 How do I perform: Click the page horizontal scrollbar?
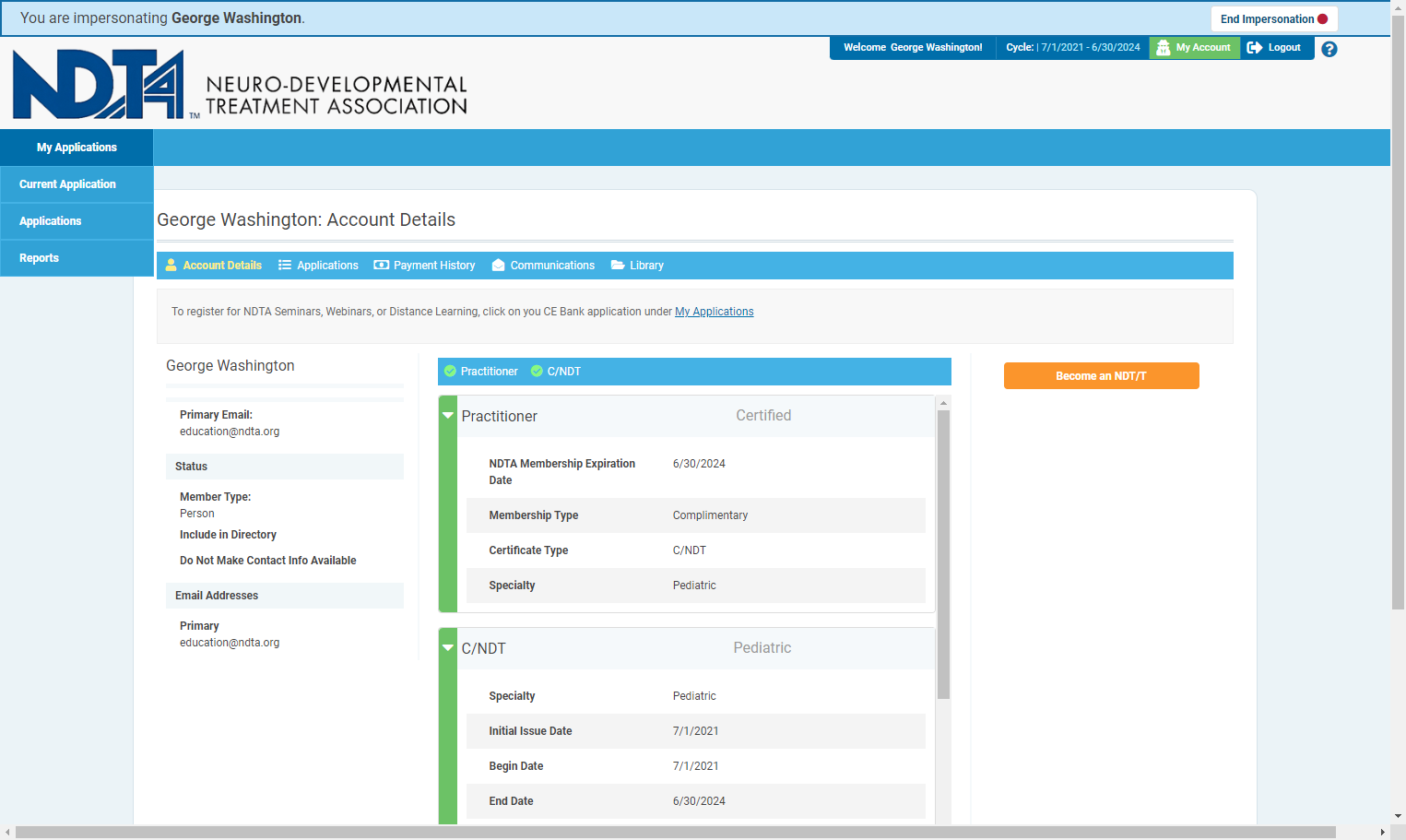(x=676, y=833)
